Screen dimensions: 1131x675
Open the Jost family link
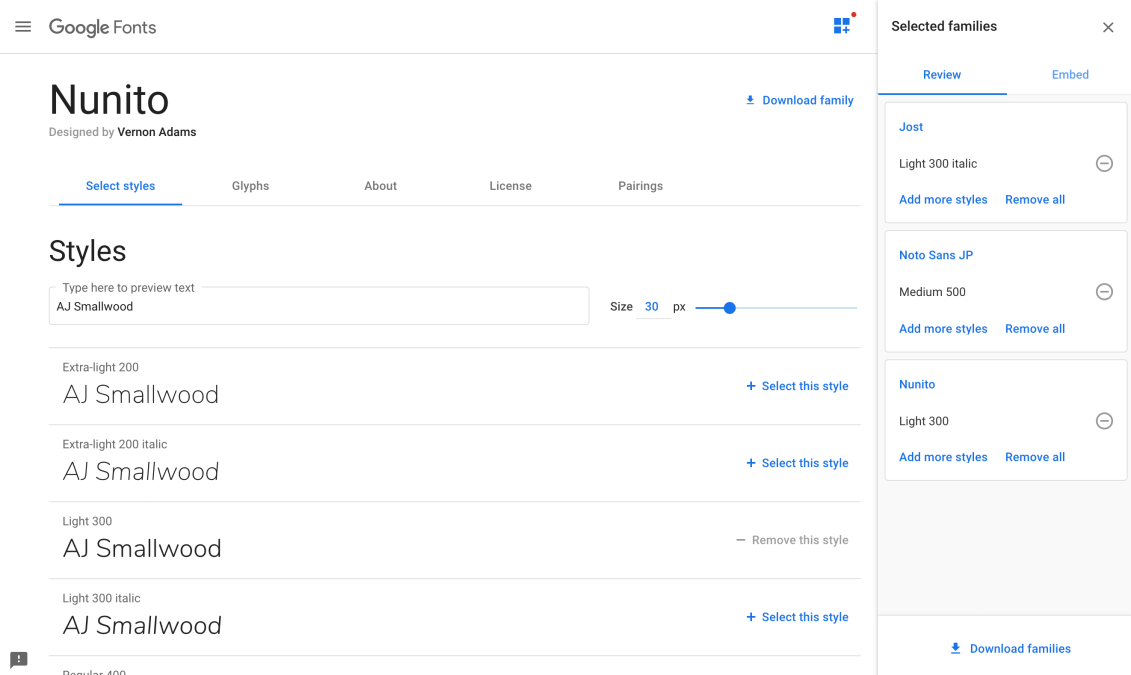point(911,127)
